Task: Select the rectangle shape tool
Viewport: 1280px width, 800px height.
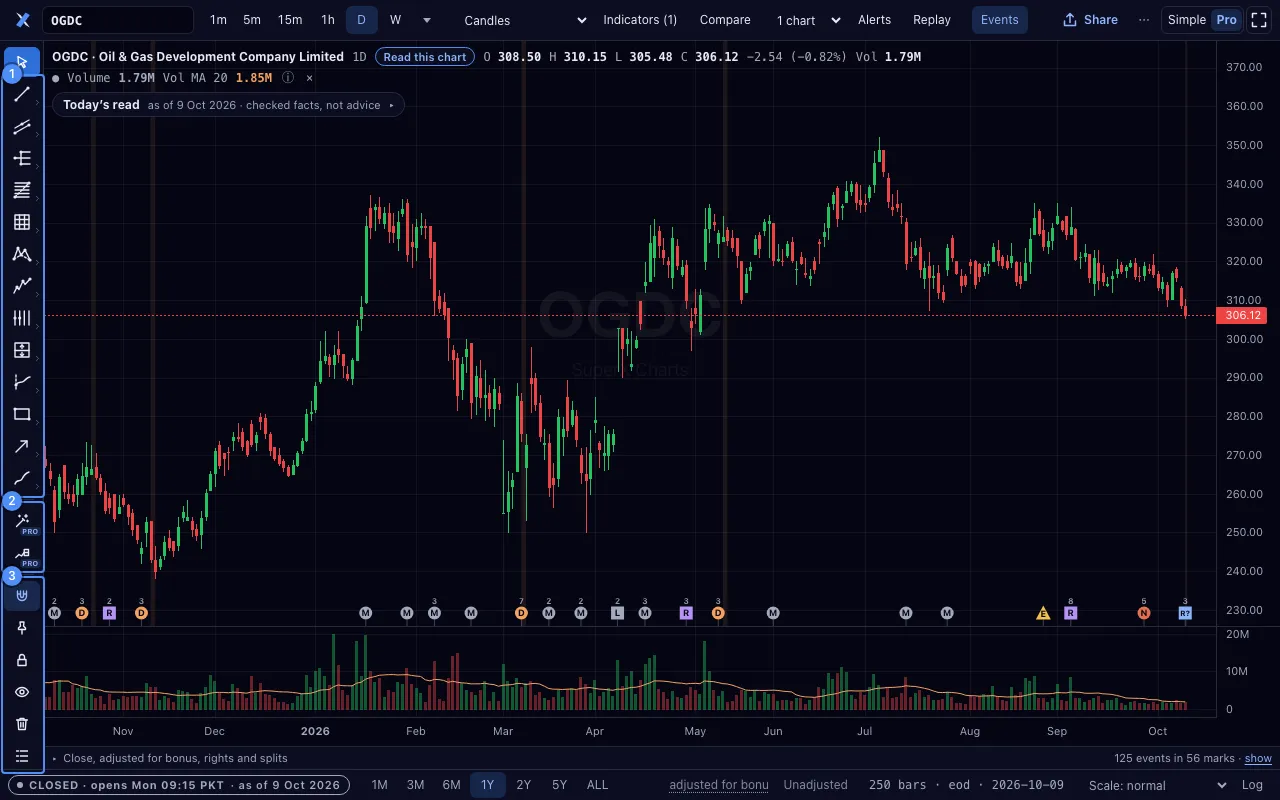Action: click(x=22, y=414)
